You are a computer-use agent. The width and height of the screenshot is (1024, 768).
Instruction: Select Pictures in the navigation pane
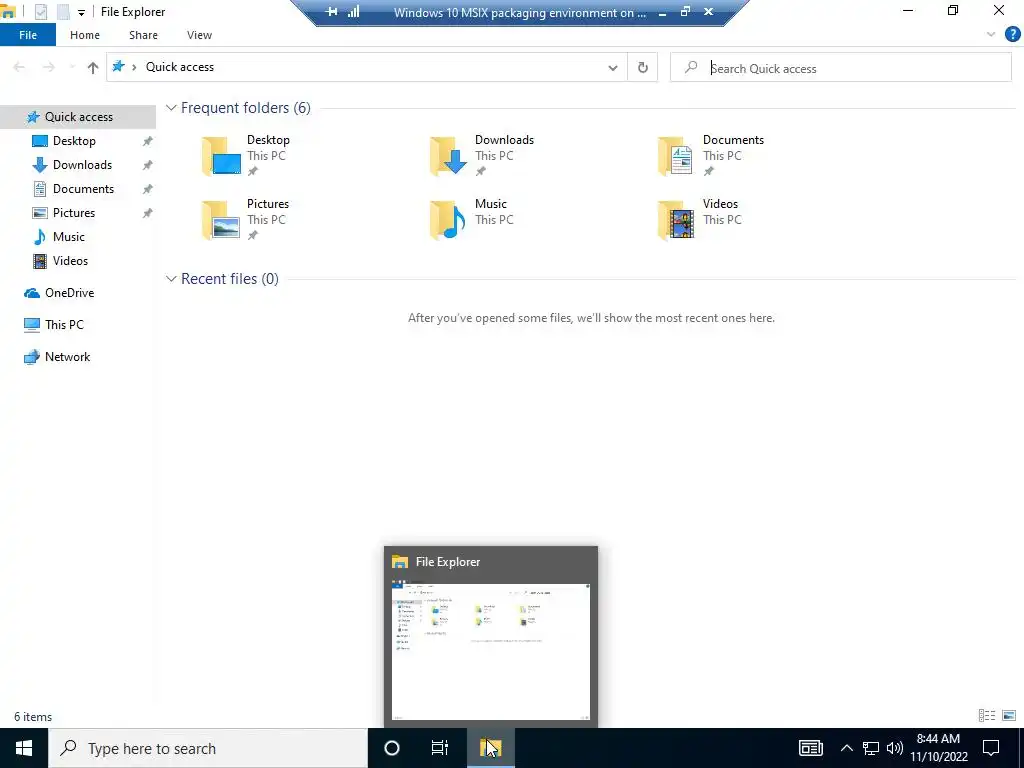pos(73,213)
